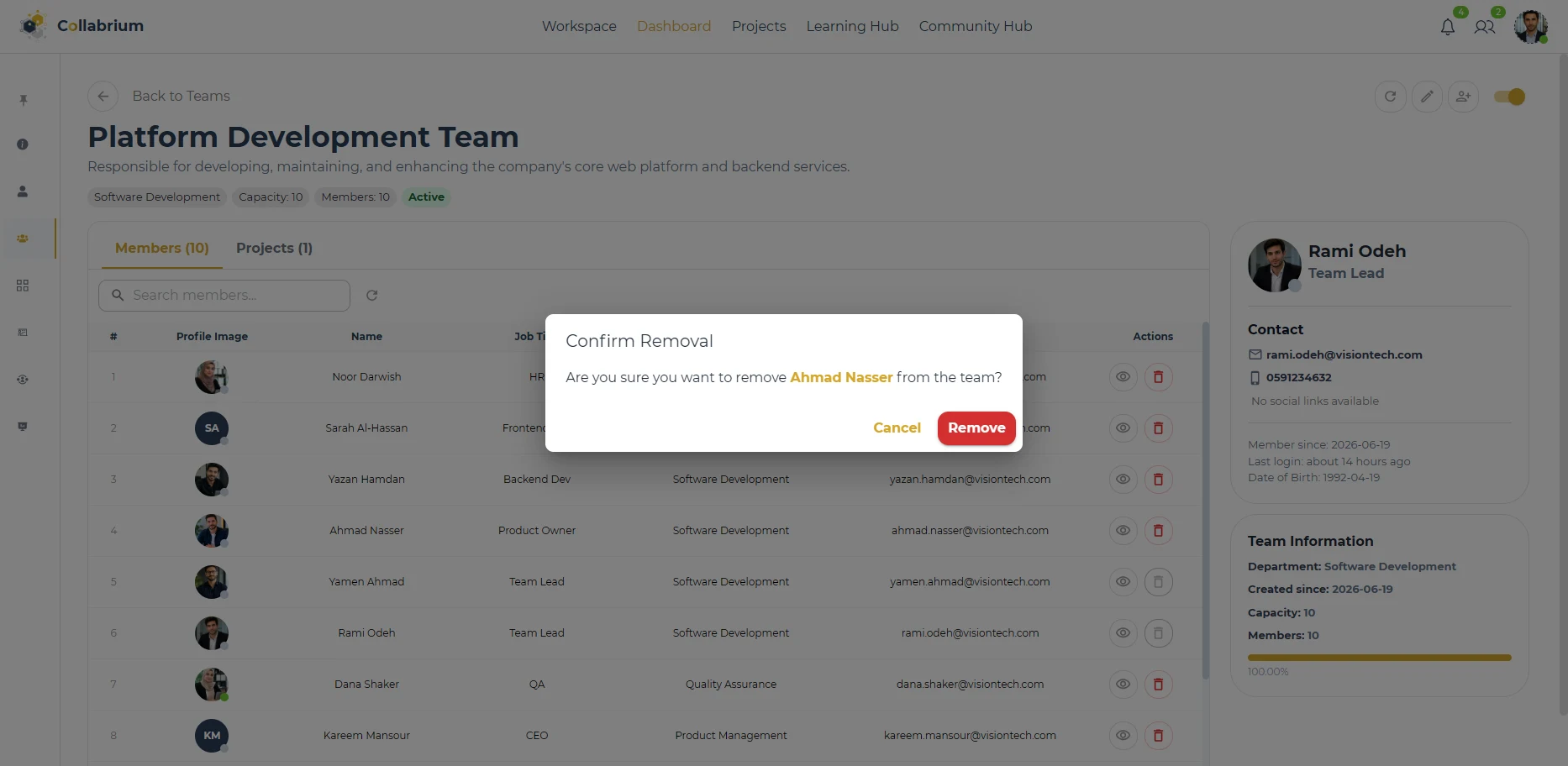Delete Kareem Mansour from the team
Screen dimensions: 1568x766
point(1158,736)
